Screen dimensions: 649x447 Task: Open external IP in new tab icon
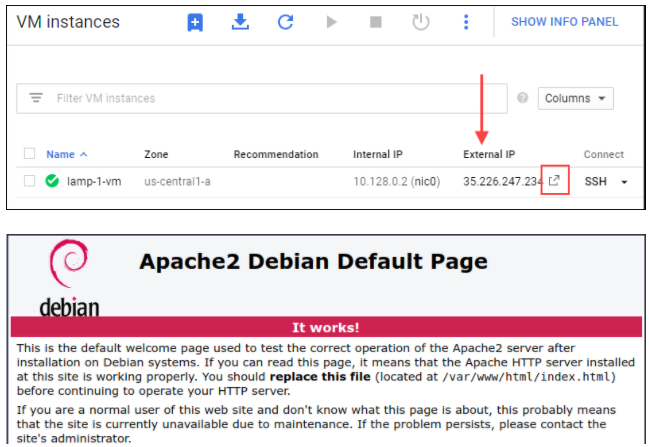pyautogui.click(x=554, y=180)
